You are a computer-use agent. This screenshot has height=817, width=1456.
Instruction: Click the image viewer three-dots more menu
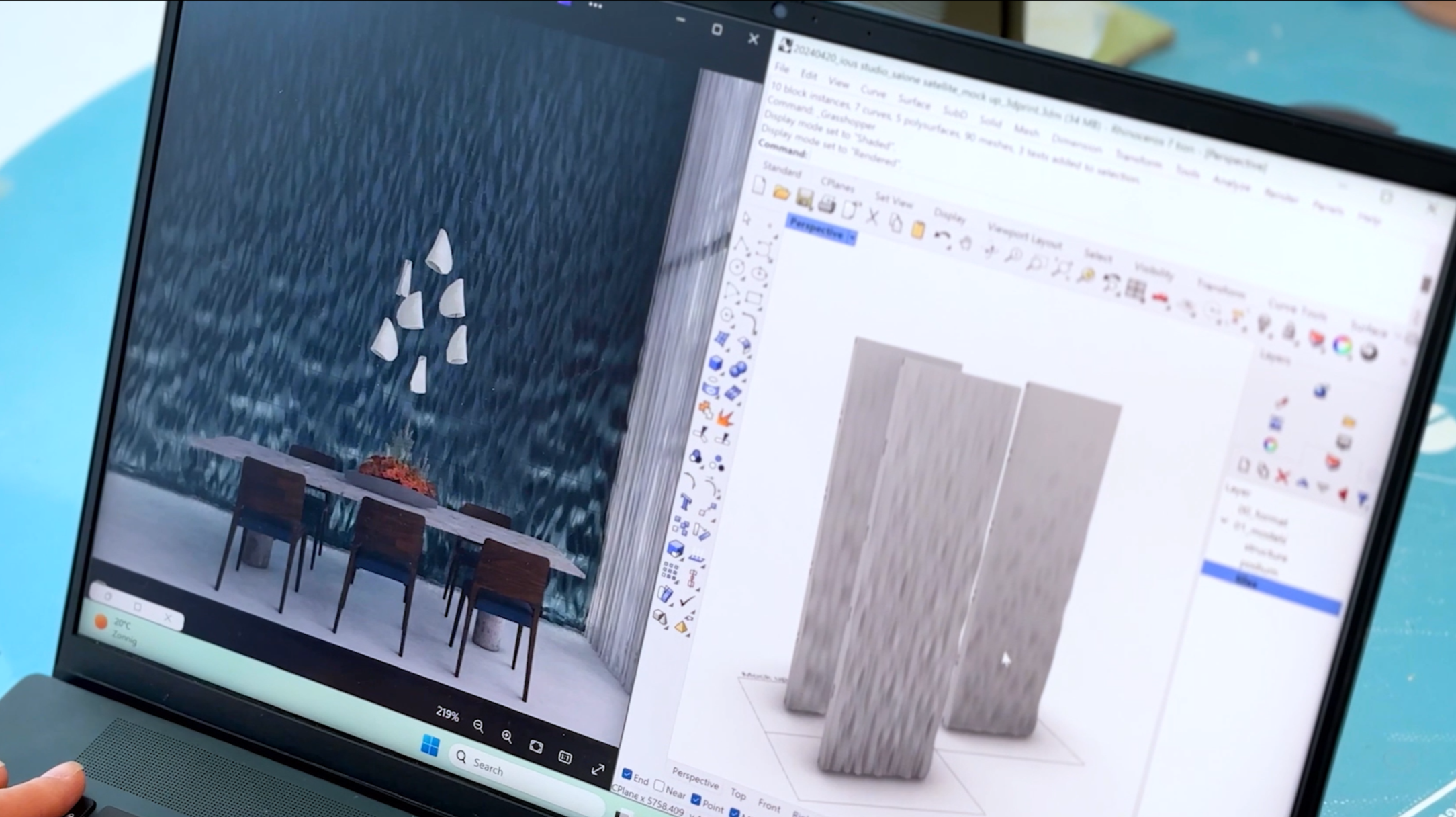pyautogui.click(x=595, y=5)
